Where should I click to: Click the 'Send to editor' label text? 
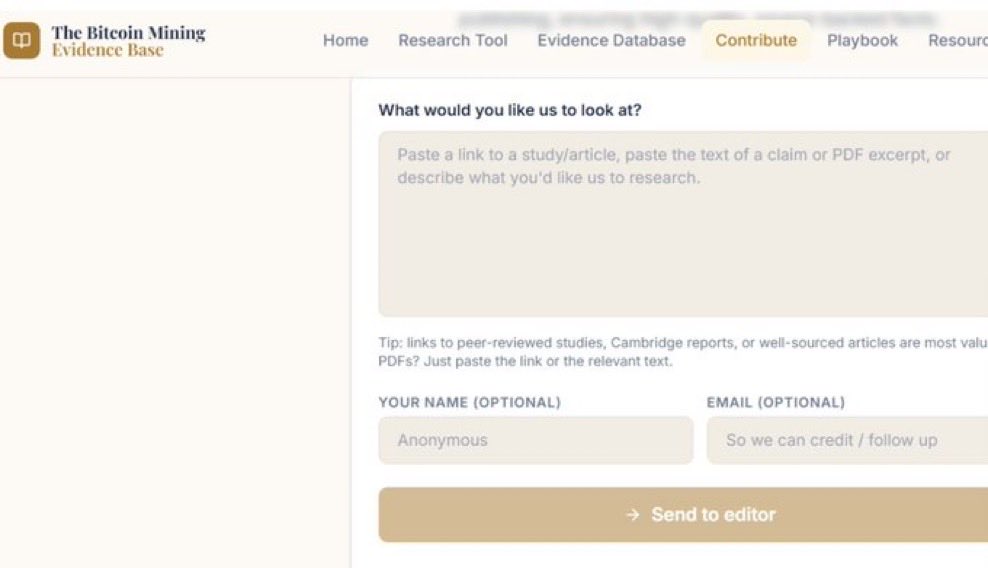pyautogui.click(x=713, y=514)
